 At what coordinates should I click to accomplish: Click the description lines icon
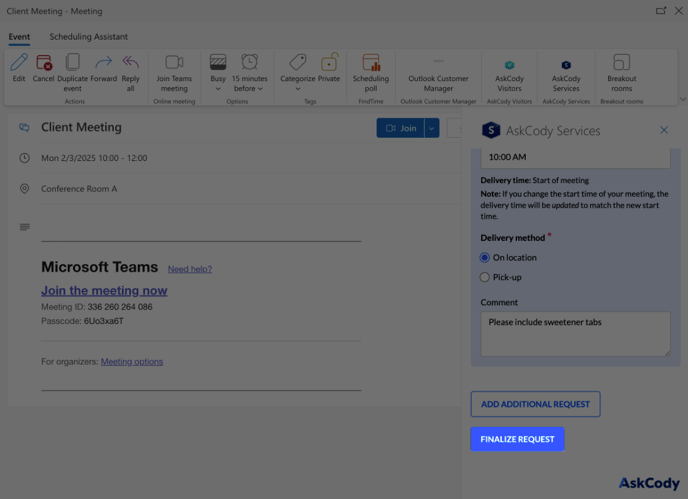point(25,227)
